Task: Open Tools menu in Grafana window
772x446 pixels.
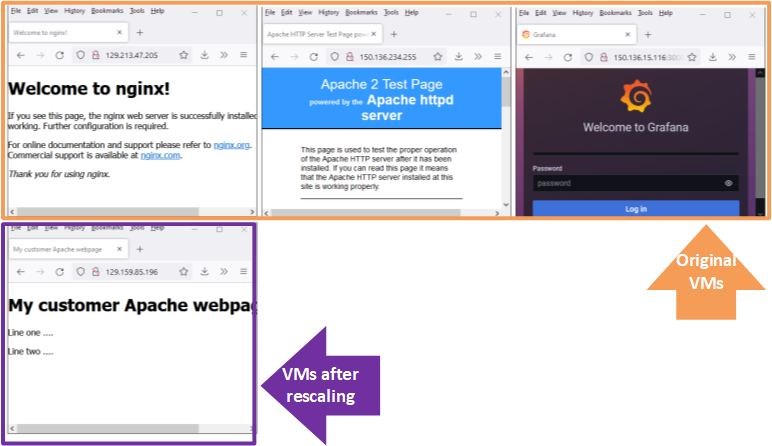Action: click(x=645, y=13)
